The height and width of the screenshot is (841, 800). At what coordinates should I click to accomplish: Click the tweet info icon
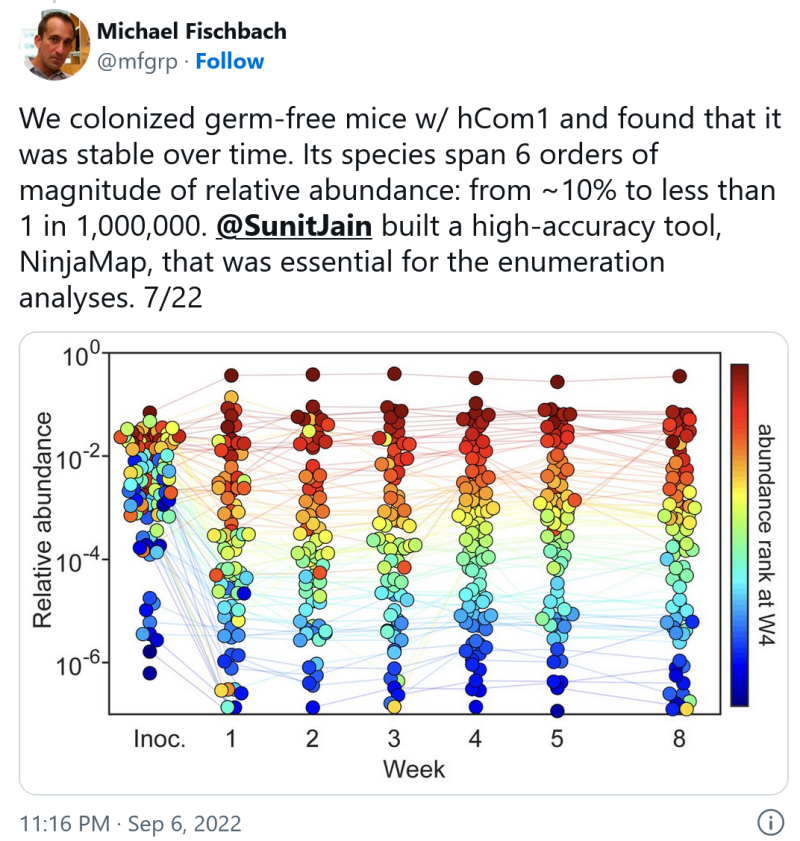[770, 823]
